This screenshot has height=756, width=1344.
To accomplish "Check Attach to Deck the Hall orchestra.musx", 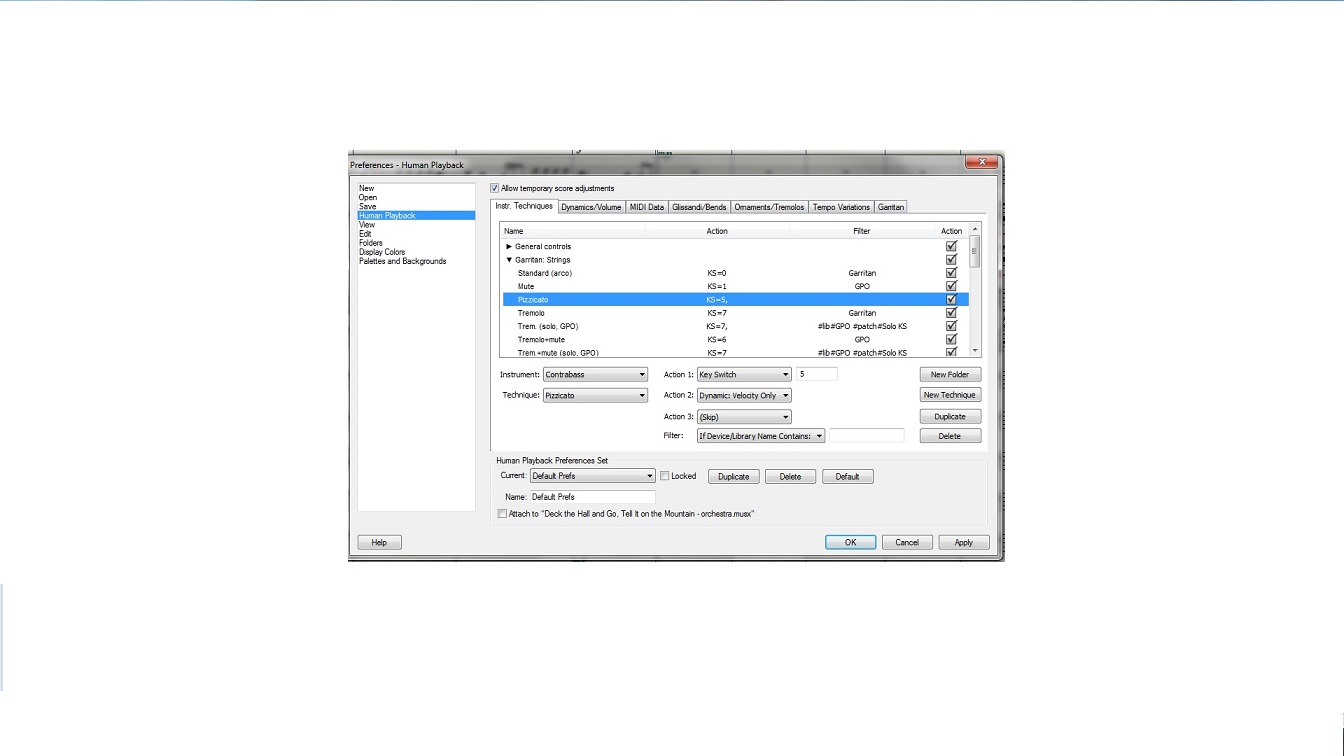I will (502, 514).
